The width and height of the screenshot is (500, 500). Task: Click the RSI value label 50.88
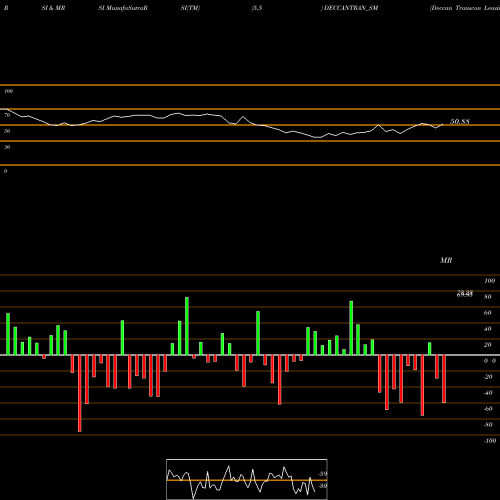pos(460,122)
